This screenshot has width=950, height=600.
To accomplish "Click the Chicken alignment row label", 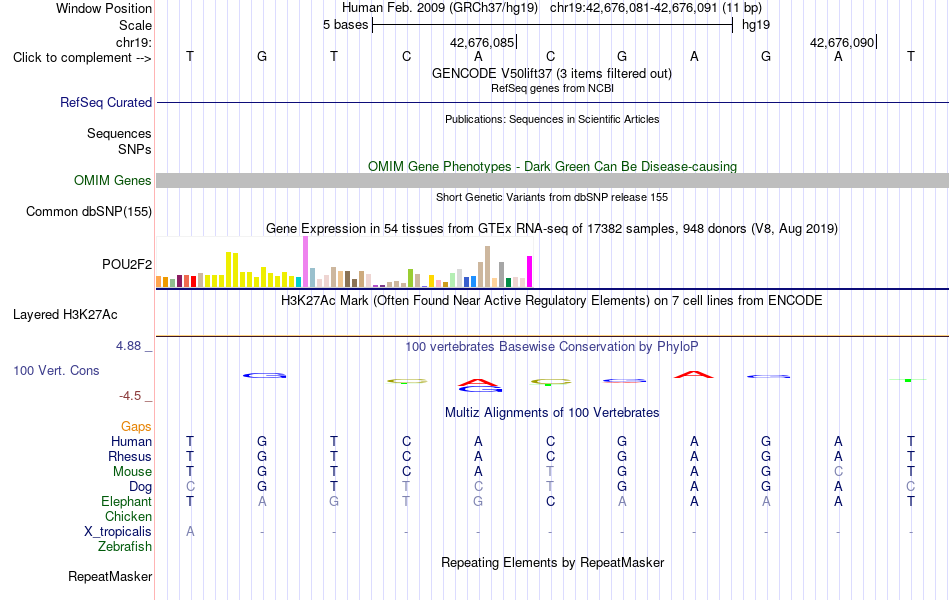I will point(128,516).
